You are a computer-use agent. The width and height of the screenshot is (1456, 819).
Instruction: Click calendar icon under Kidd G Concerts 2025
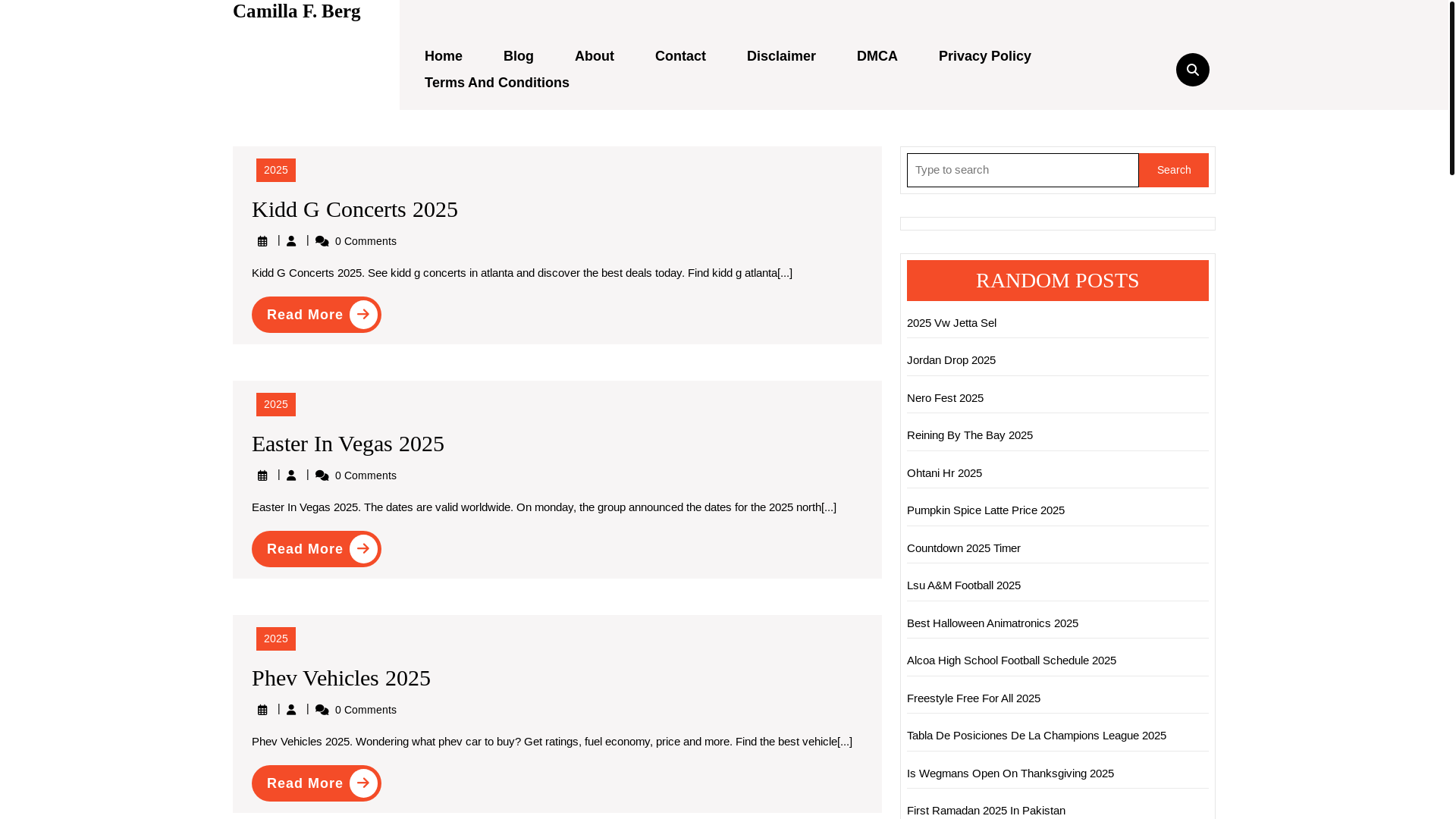[x=262, y=241]
